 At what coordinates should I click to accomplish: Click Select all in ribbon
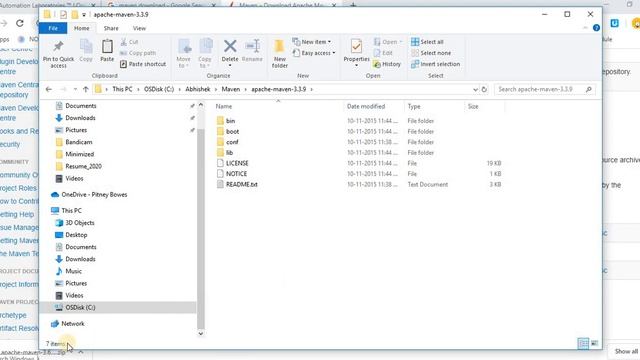tap(427, 42)
